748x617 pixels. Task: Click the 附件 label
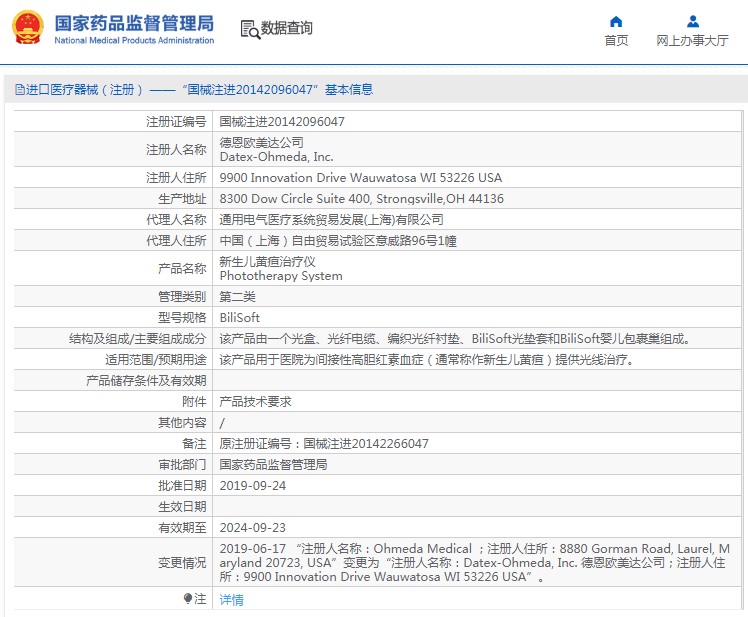coord(194,402)
